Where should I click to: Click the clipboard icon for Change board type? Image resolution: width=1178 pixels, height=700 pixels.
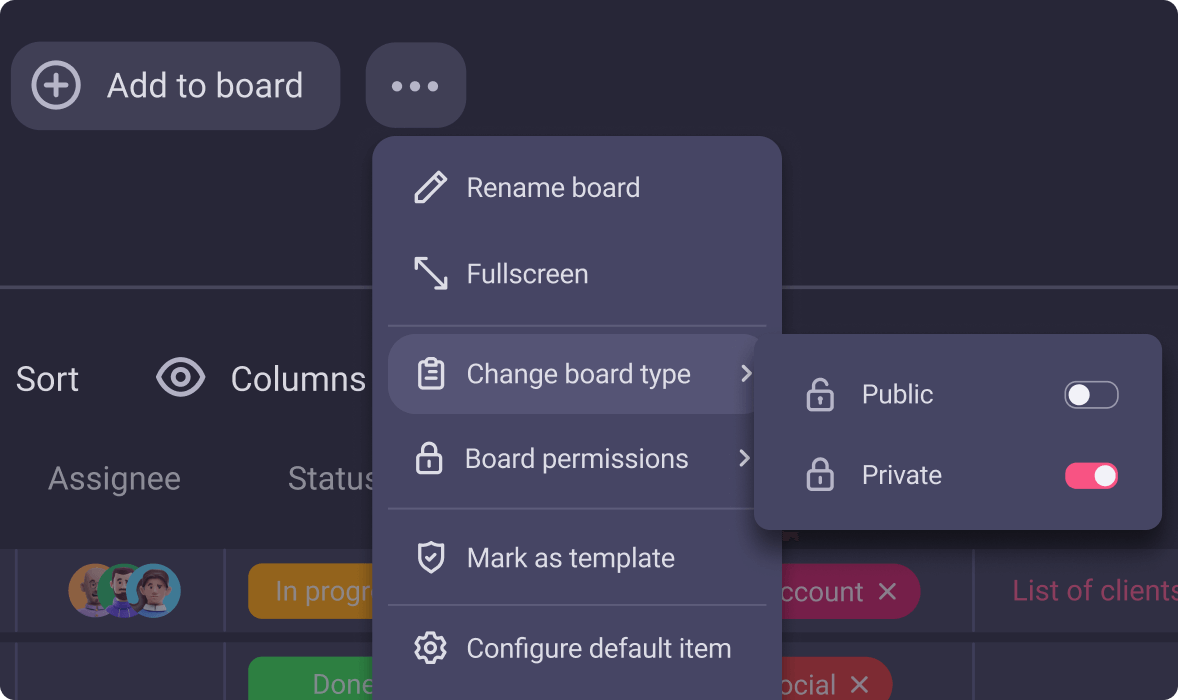[431, 374]
